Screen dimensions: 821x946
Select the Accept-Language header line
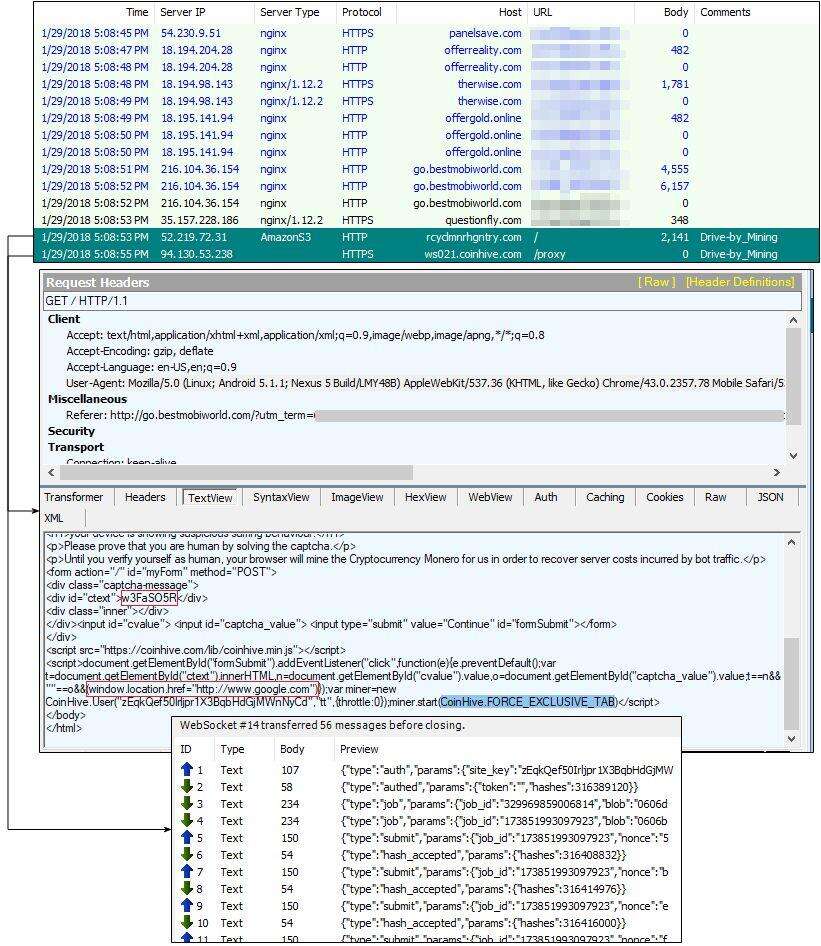(x=151, y=367)
